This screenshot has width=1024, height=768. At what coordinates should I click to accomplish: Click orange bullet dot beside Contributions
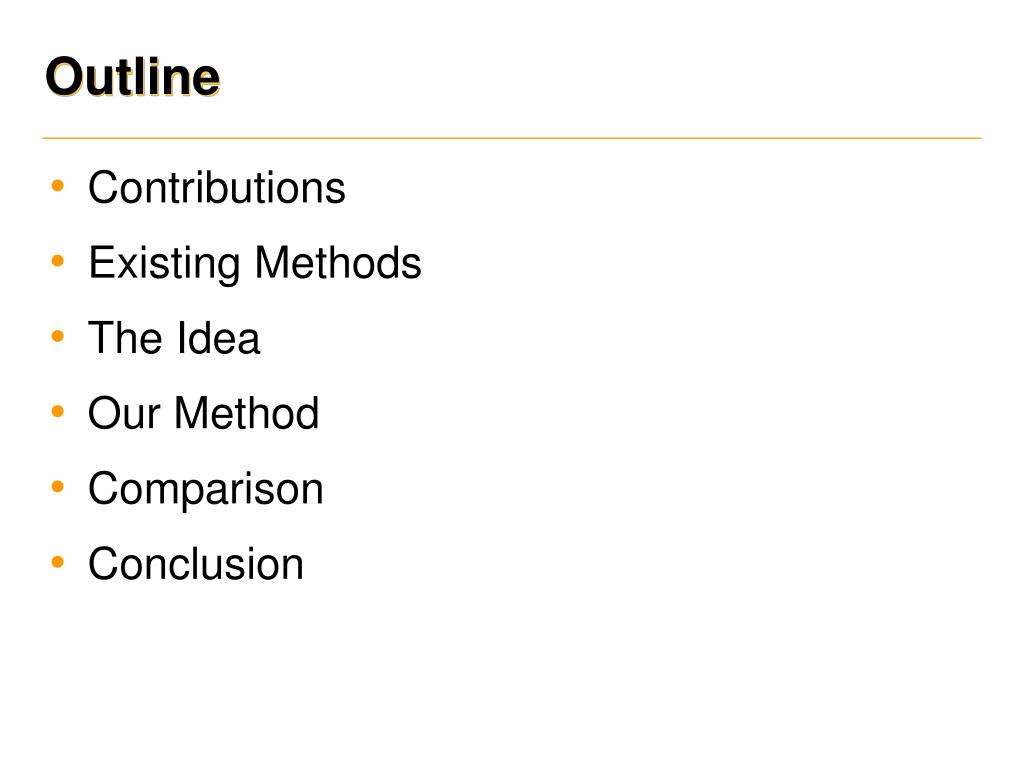pos(57,186)
